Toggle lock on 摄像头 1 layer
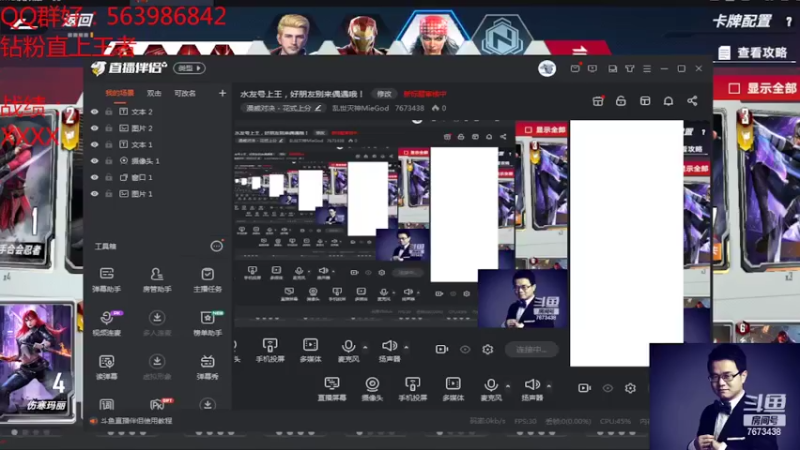This screenshot has width=800, height=450. [x=109, y=161]
